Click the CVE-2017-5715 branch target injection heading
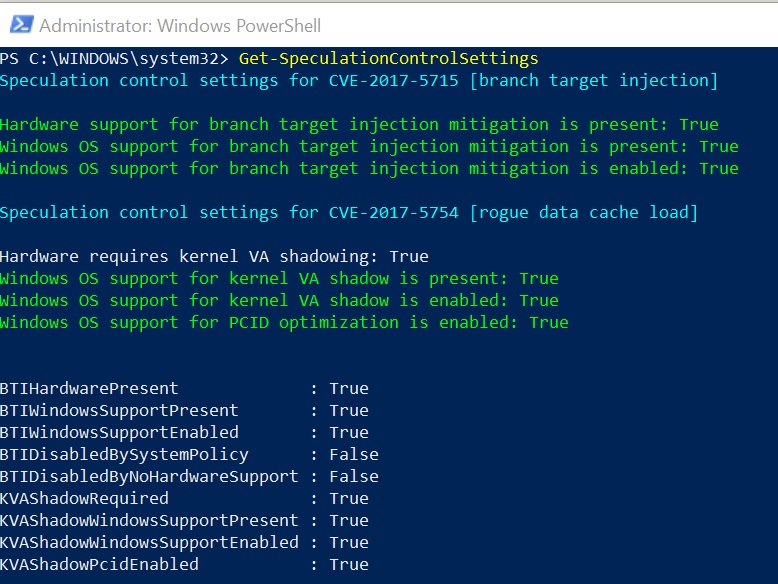Screen dimensions: 778x584 point(359,80)
